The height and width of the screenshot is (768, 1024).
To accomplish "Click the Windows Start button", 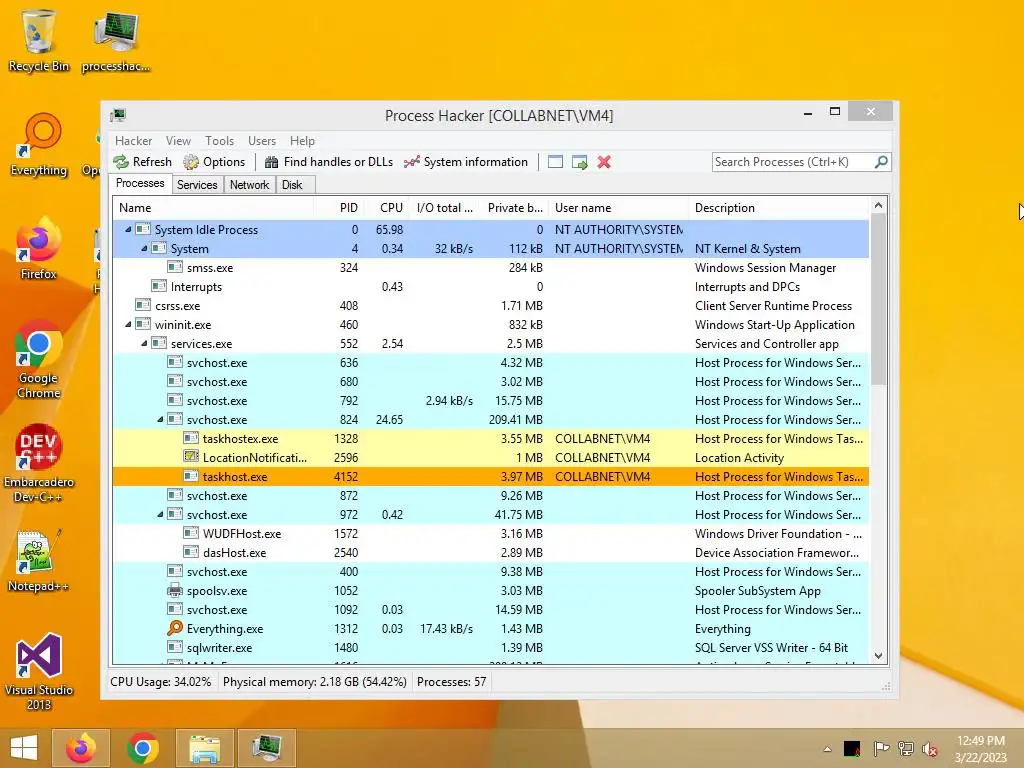I will point(24,748).
